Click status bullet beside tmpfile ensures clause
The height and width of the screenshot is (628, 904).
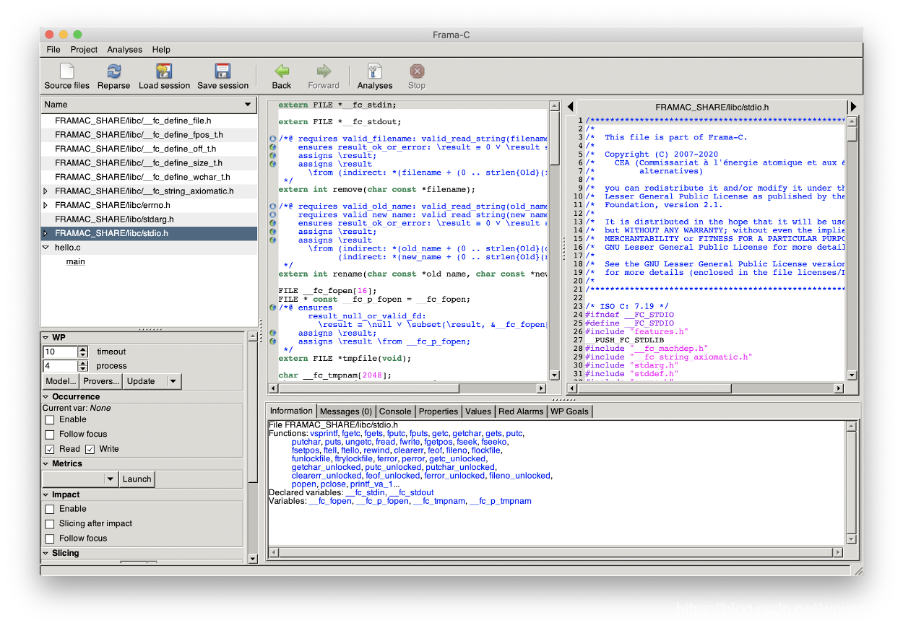[x=272, y=307]
